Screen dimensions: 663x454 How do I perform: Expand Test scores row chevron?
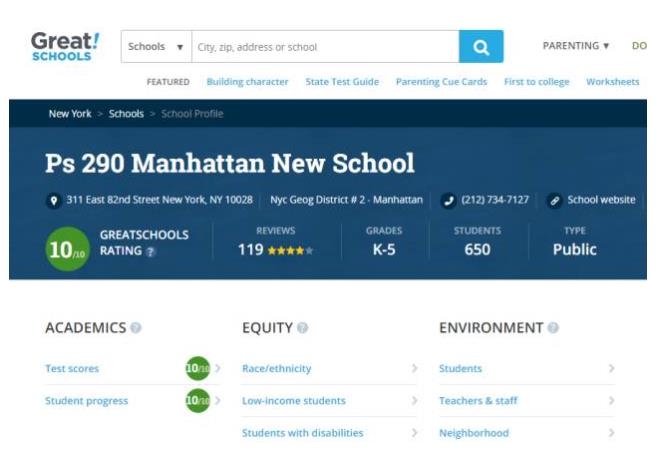[x=217, y=368]
